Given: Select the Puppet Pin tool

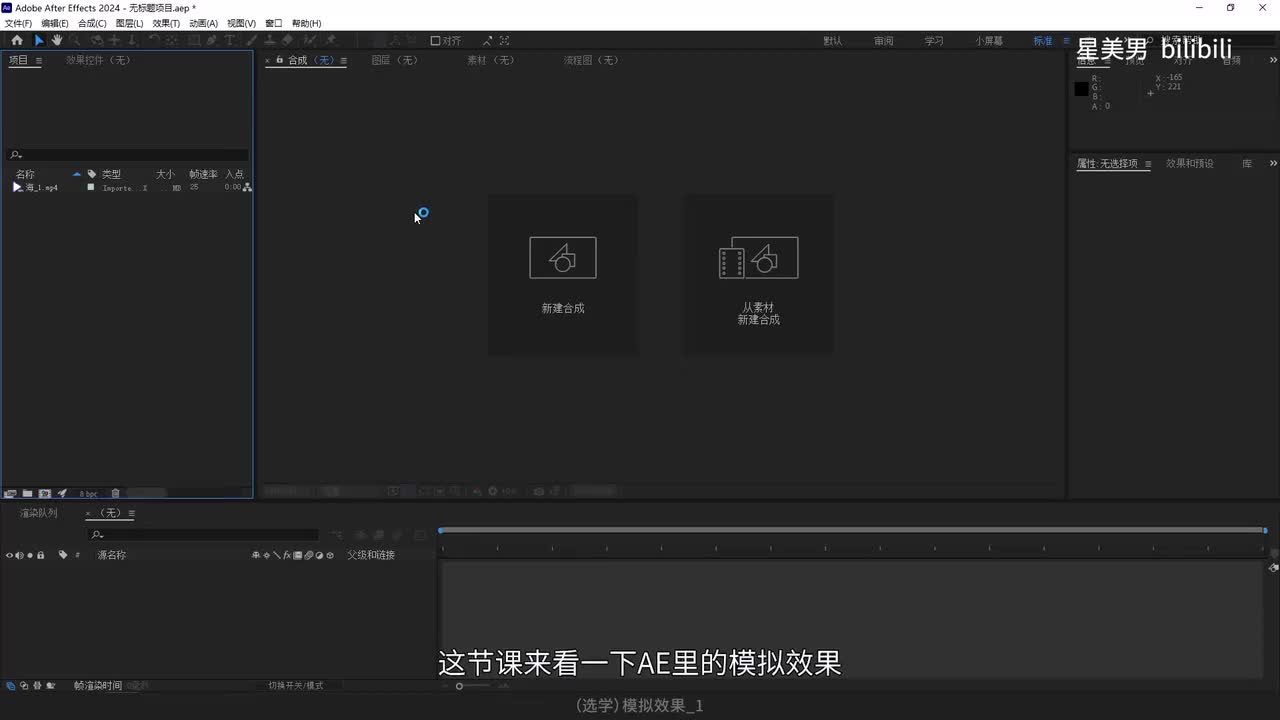Looking at the screenshot, I should [330, 40].
